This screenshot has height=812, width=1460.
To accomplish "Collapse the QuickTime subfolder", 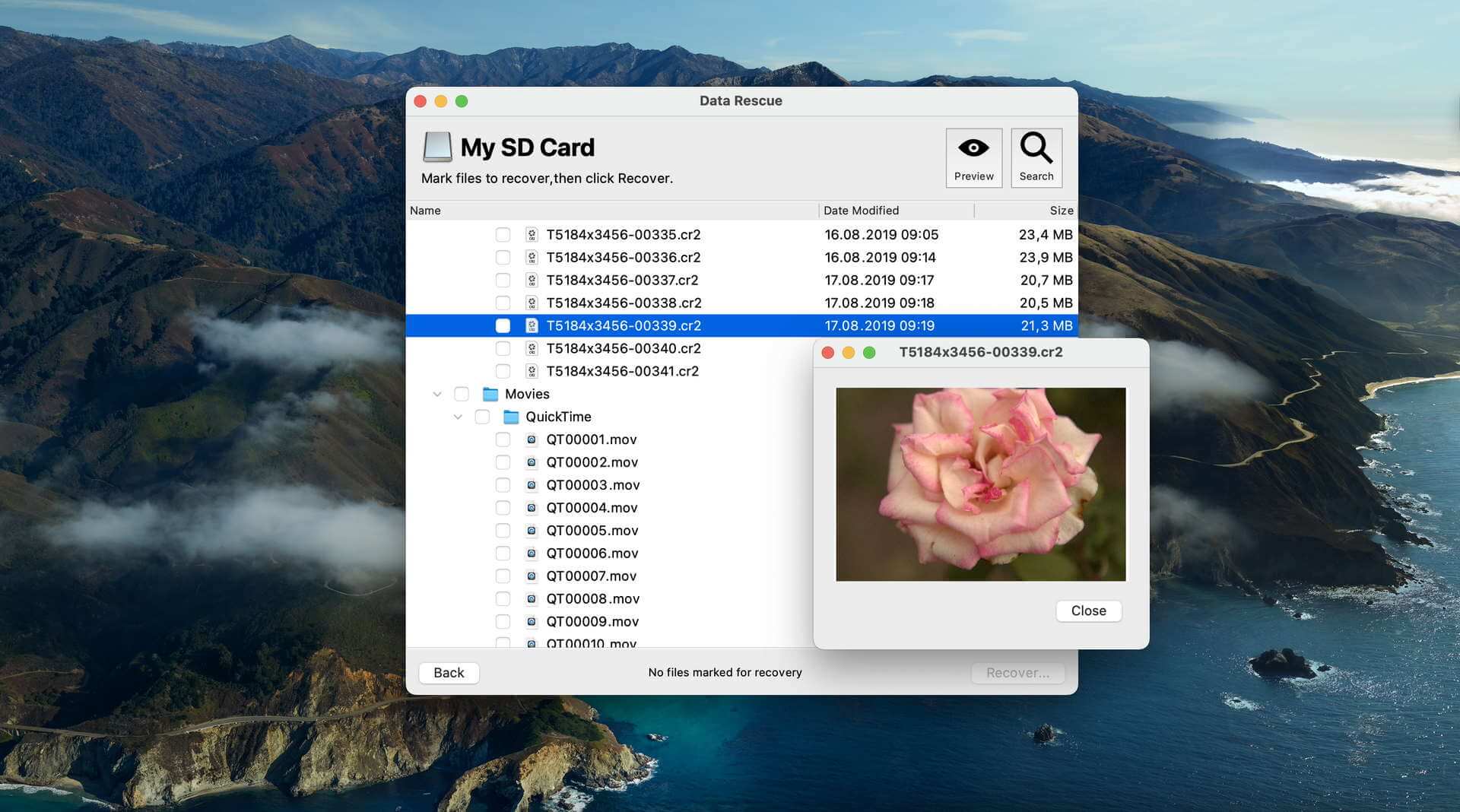I will [x=458, y=417].
